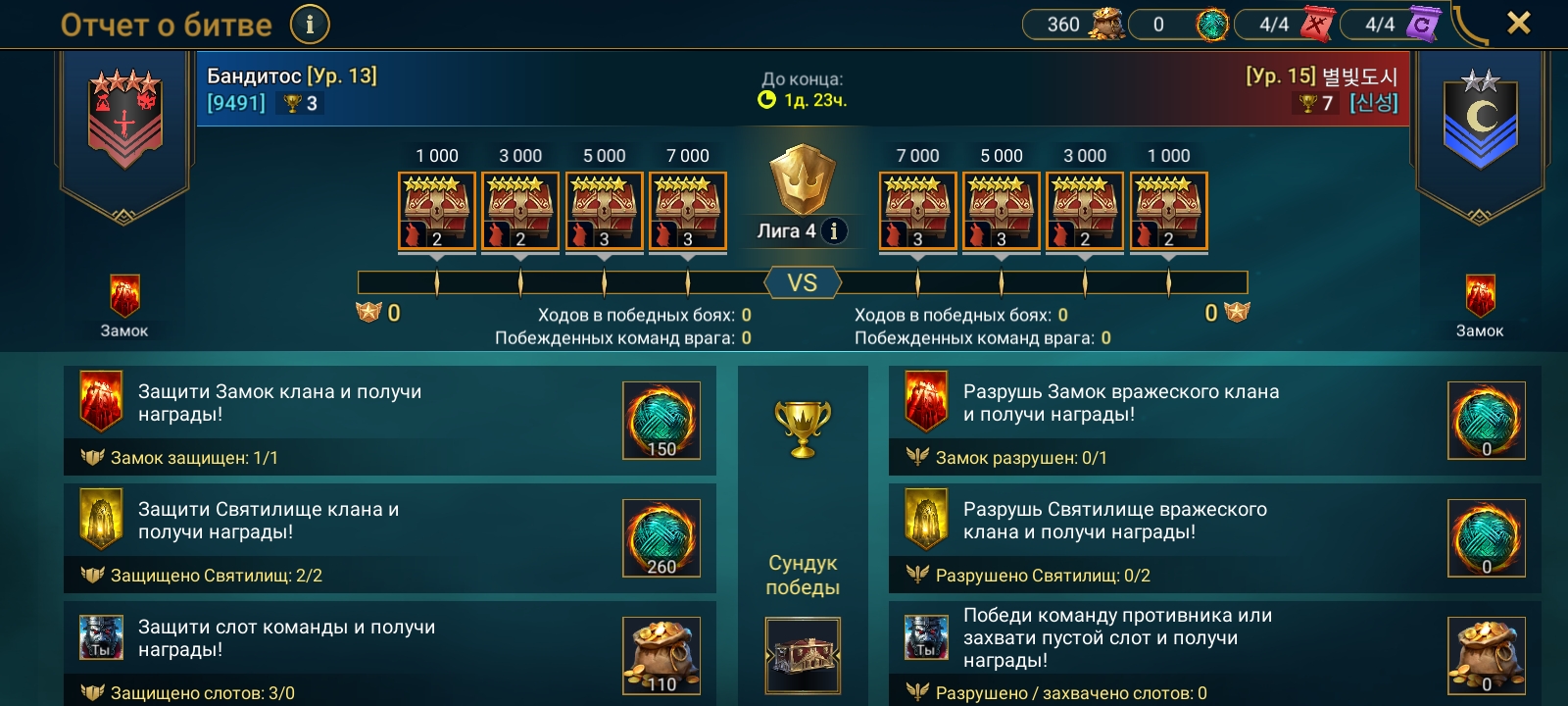The height and width of the screenshot is (706, 1568).
Task: Tap the right Замок castle icon
Action: point(1480,296)
